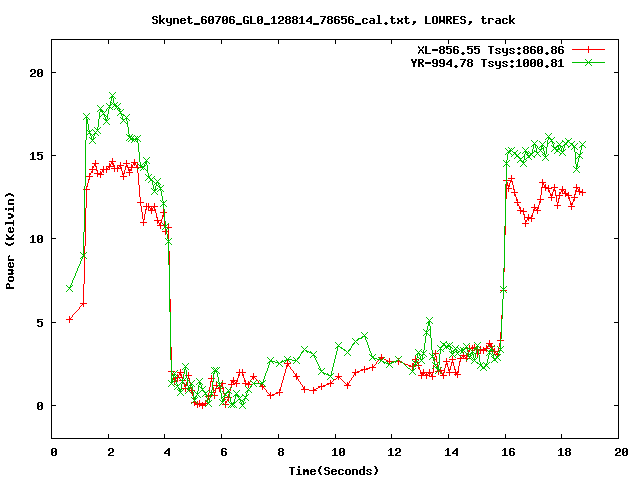Screen dimensions: 640x480
Task: Click x-axis tick label 14
Action: pyautogui.click(x=451, y=452)
